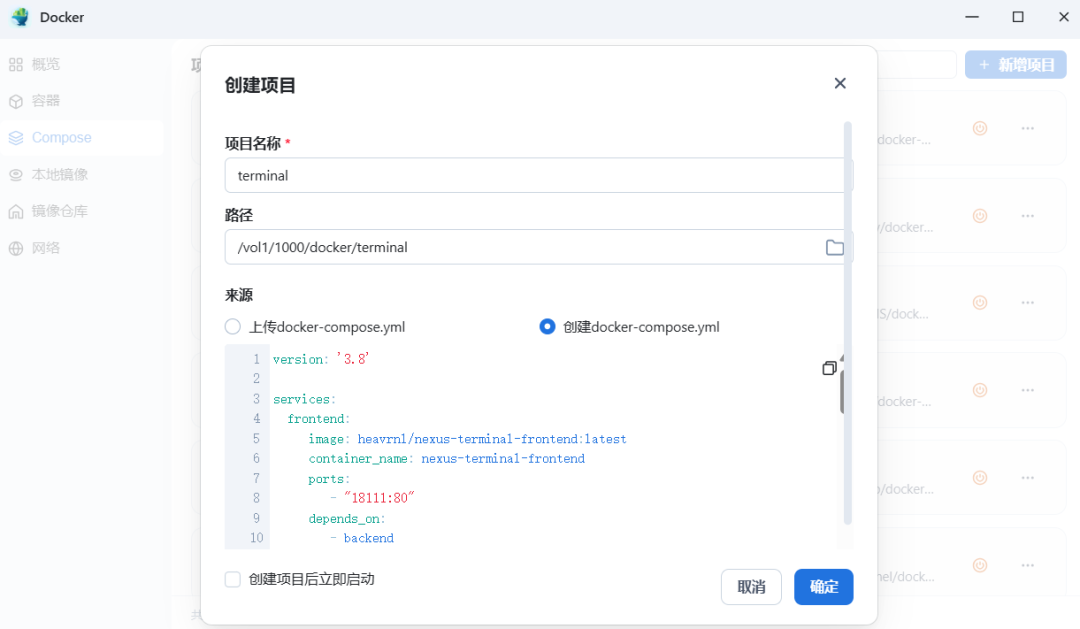Click the Compose sidebar icon

pyautogui.click(x=15, y=138)
